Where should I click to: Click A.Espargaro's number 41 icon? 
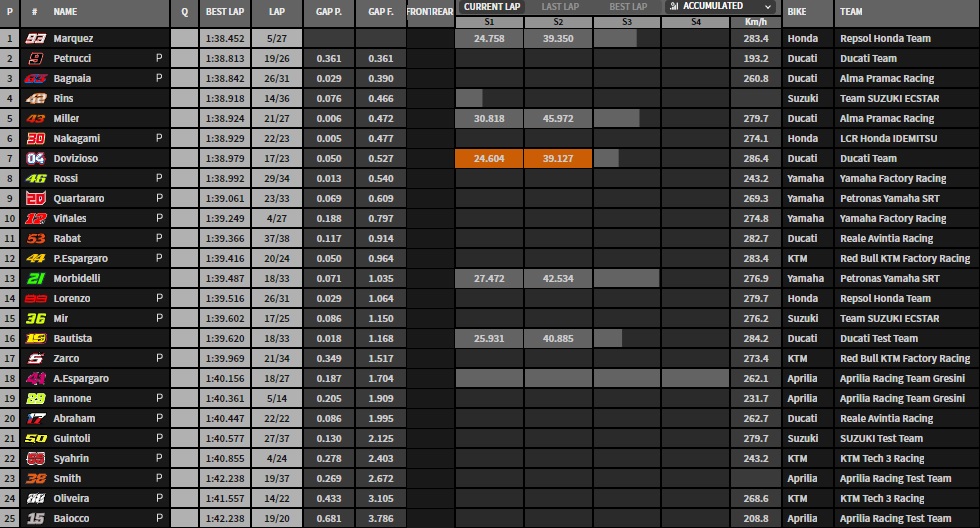(36, 379)
